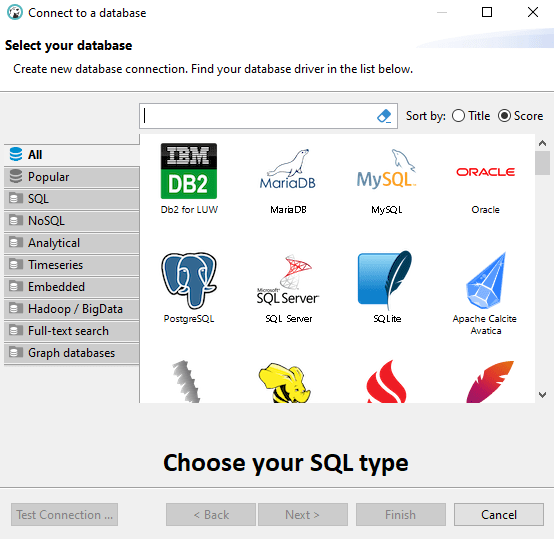
Task: Sort drivers by Title
Action: (471, 116)
